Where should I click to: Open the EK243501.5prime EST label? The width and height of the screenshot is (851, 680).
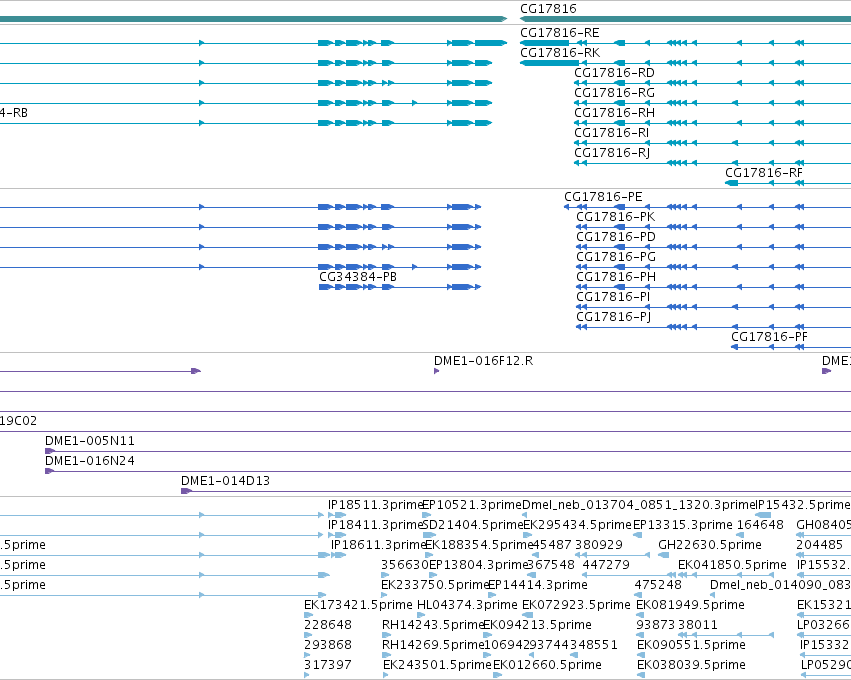(437, 665)
